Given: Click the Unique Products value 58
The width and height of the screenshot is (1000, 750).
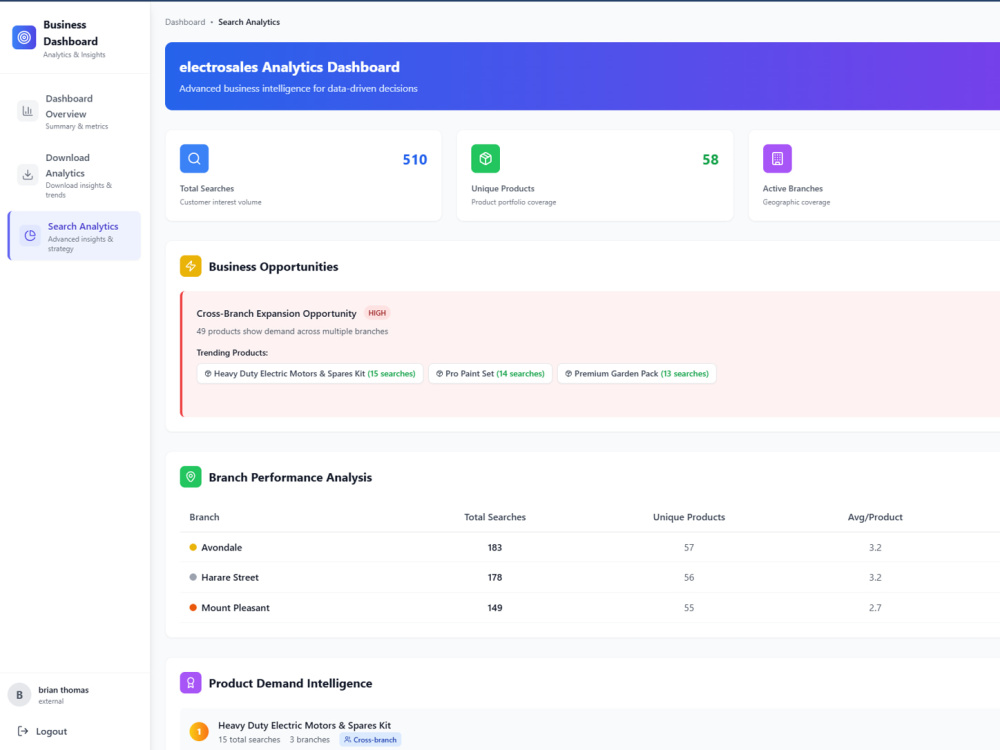Looking at the screenshot, I should pos(710,159).
